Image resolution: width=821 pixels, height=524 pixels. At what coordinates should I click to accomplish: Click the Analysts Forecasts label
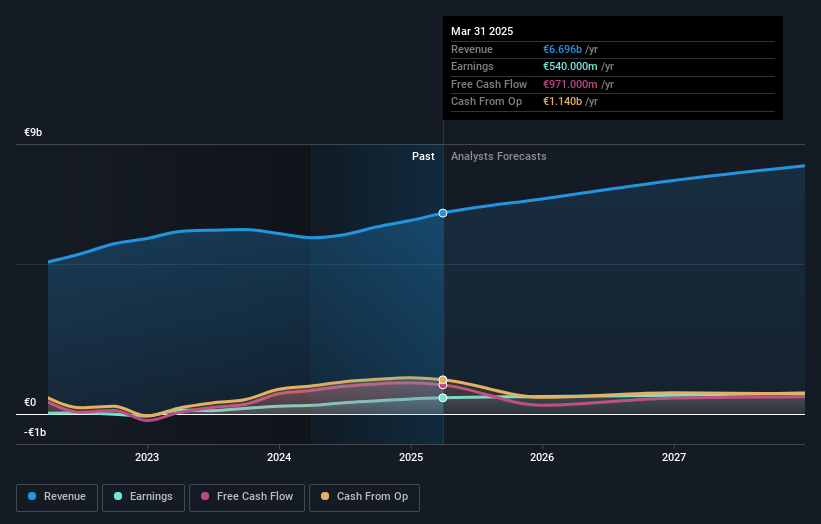coord(498,156)
